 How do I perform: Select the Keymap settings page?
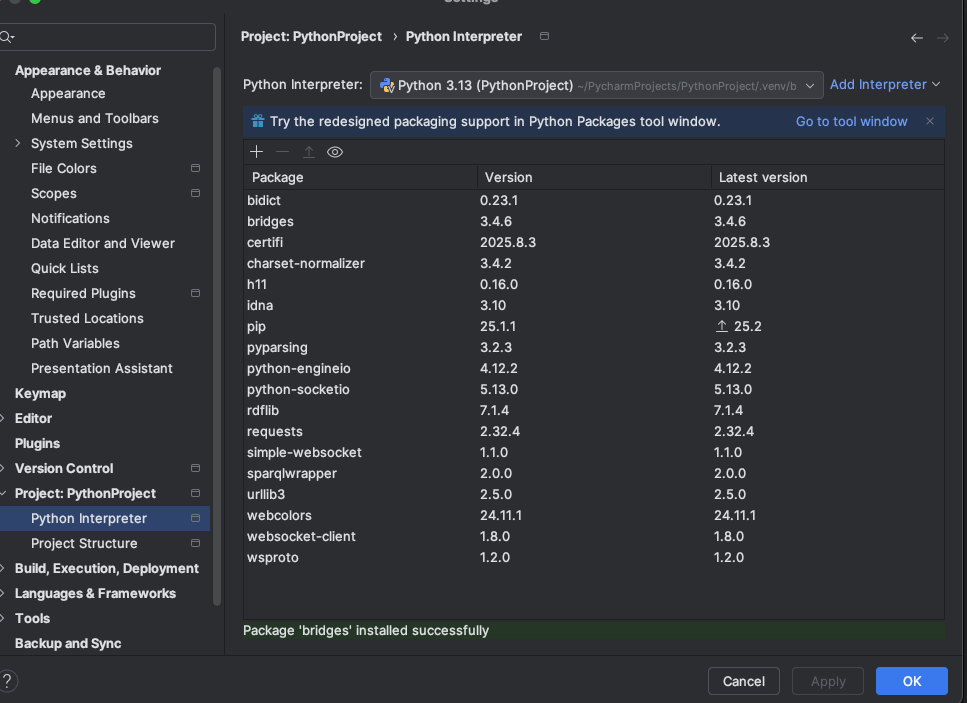(x=40, y=393)
